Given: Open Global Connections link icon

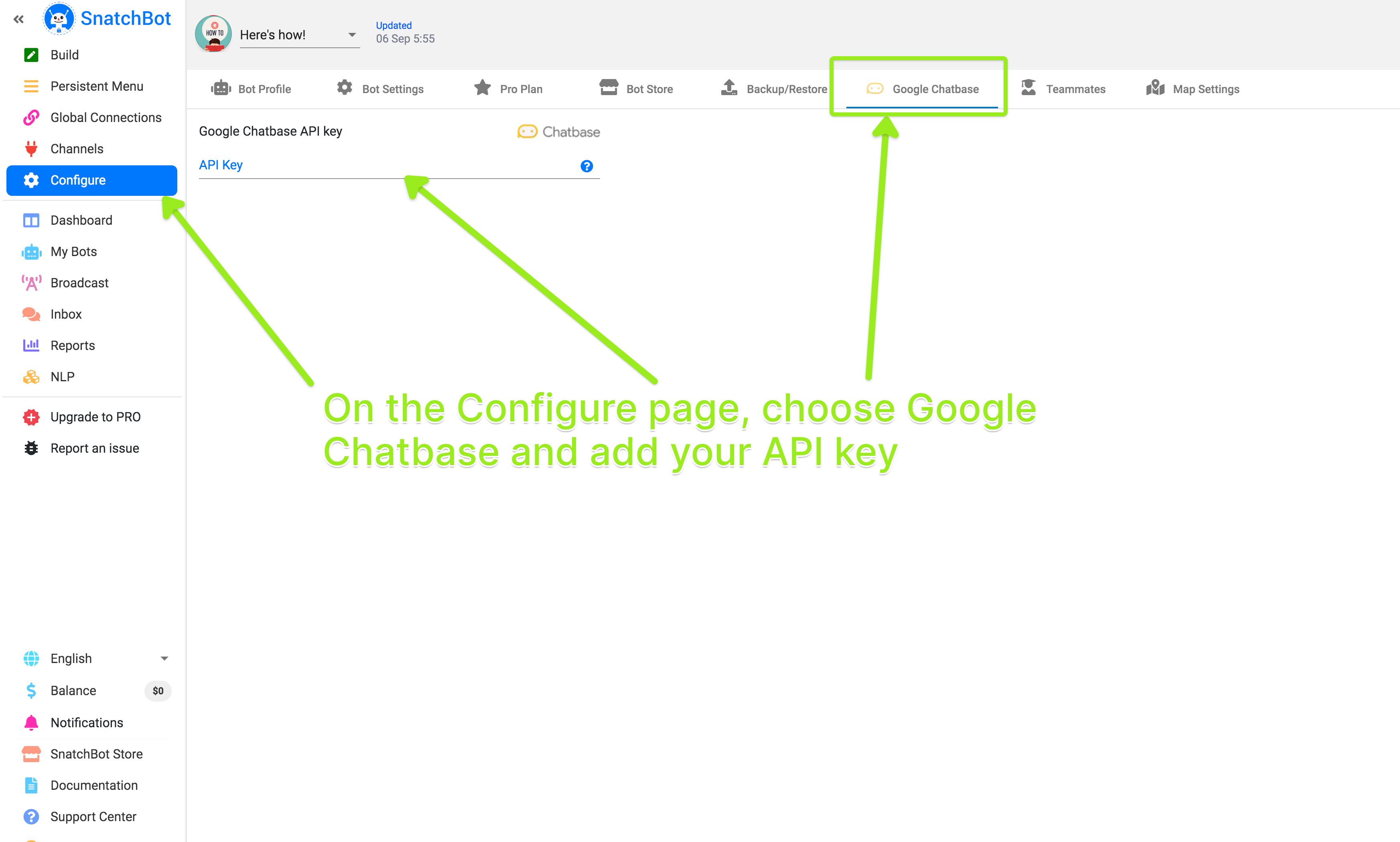Looking at the screenshot, I should coord(31,118).
